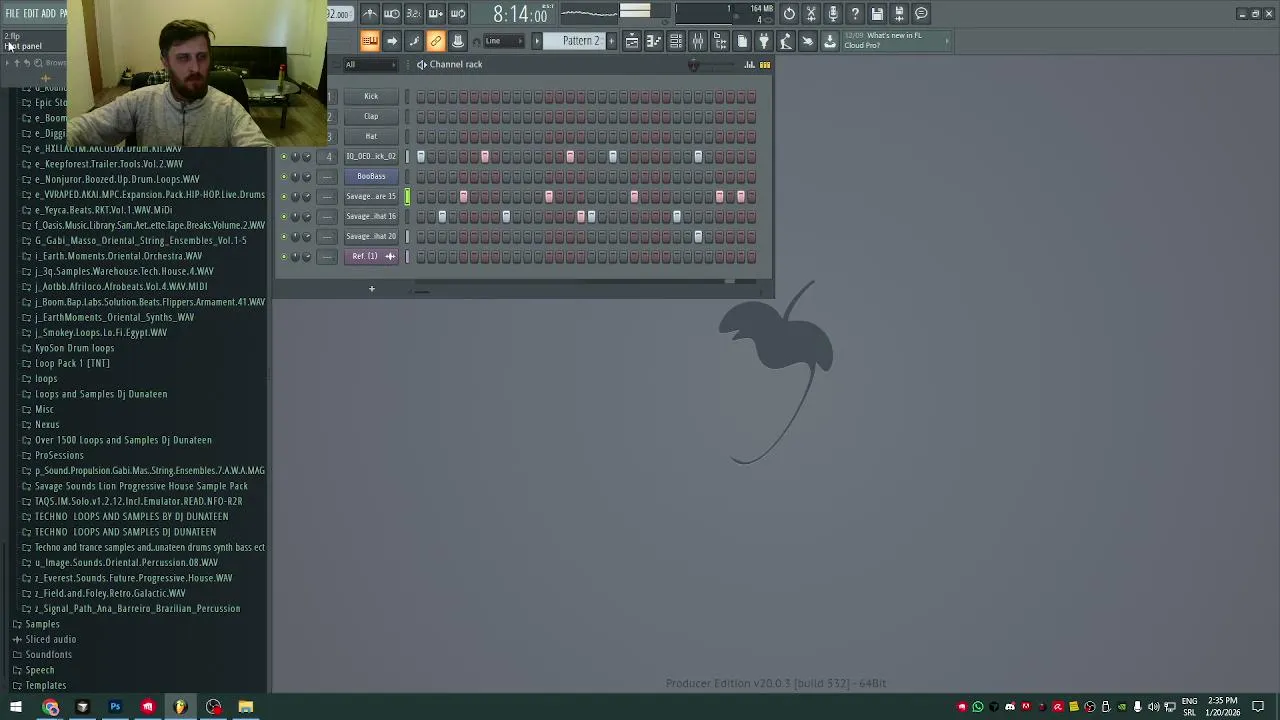
Task: Expand the Soundfonts folder
Action: pyautogui.click(x=48, y=655)
